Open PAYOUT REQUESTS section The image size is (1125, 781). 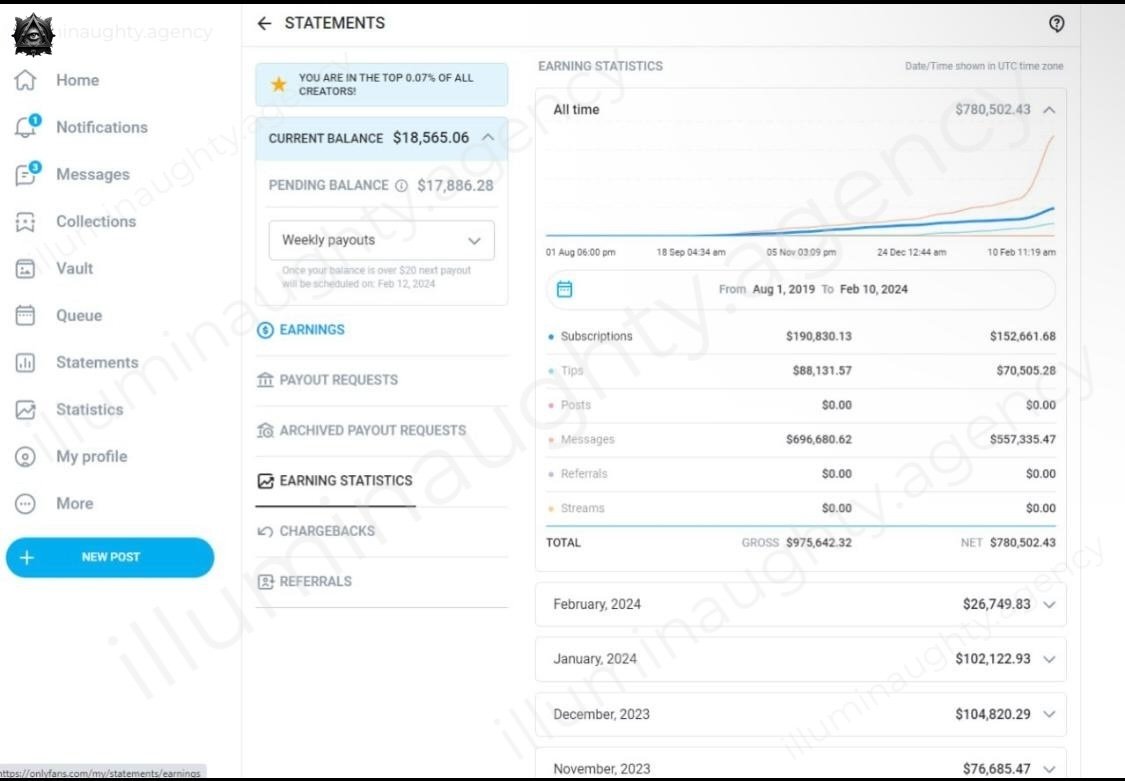coord(339,380)
